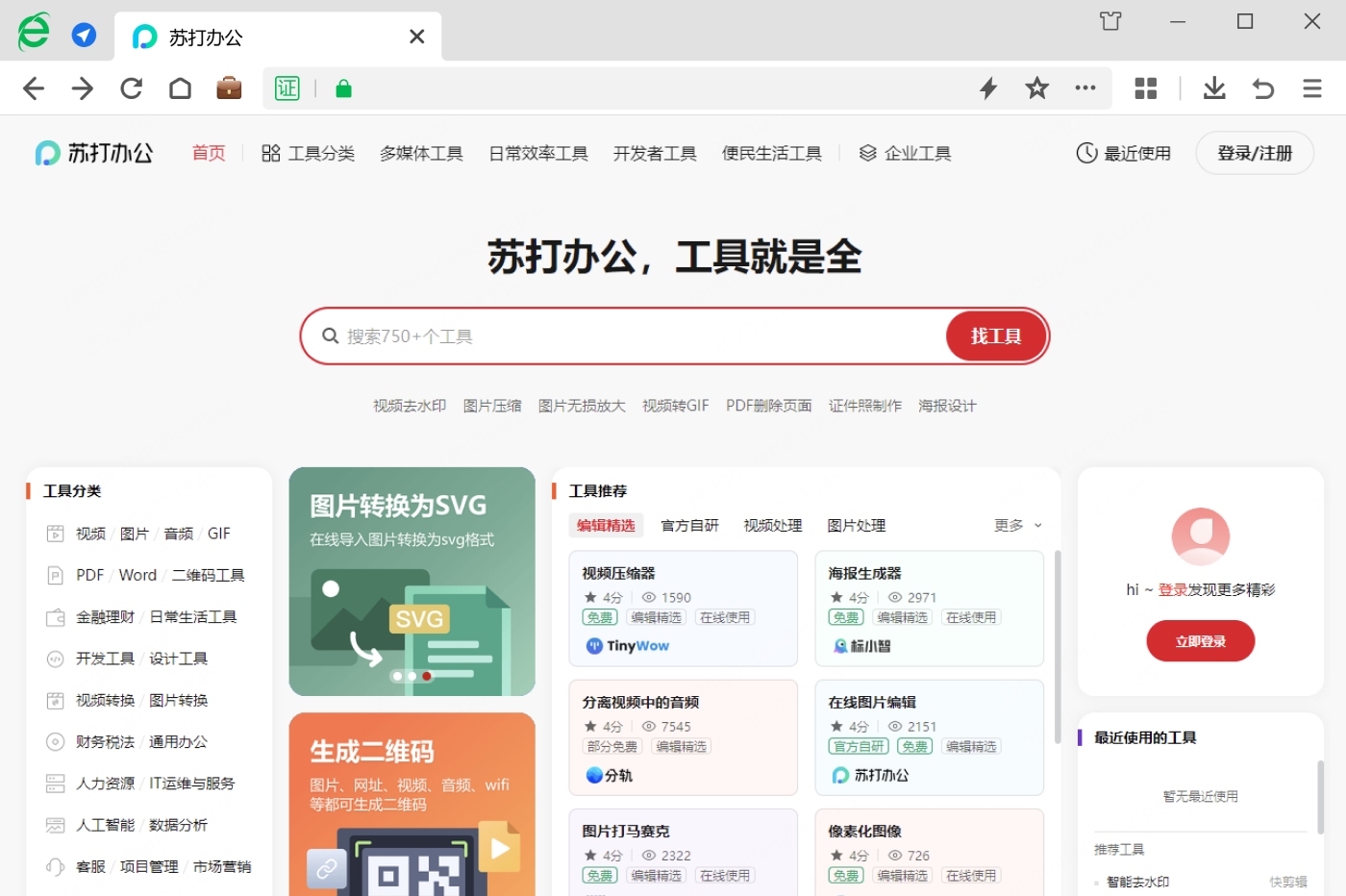Open the 图片打马赛克 tool card
1346x896 pixels.
point(683,852)
